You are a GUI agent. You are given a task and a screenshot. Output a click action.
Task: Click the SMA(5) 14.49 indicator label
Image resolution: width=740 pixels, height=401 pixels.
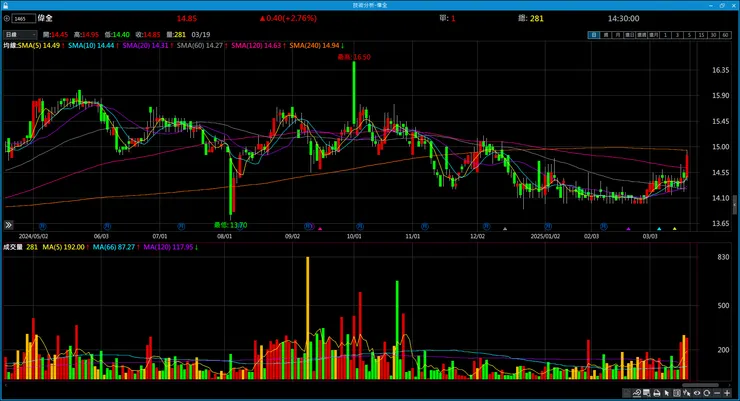click(x=39, y=45)
